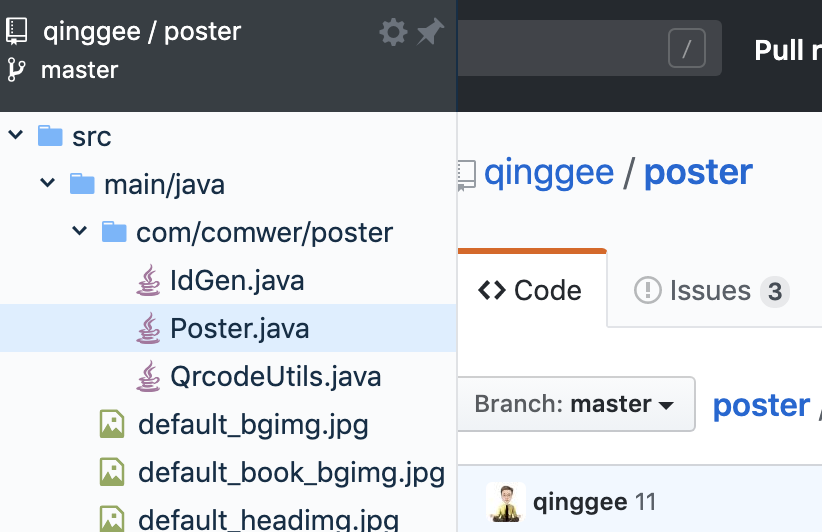Image resolution: width=822 pixels, height=532 pixels.
Task: Click the git branch icon beside master
Action: [17, 70]
